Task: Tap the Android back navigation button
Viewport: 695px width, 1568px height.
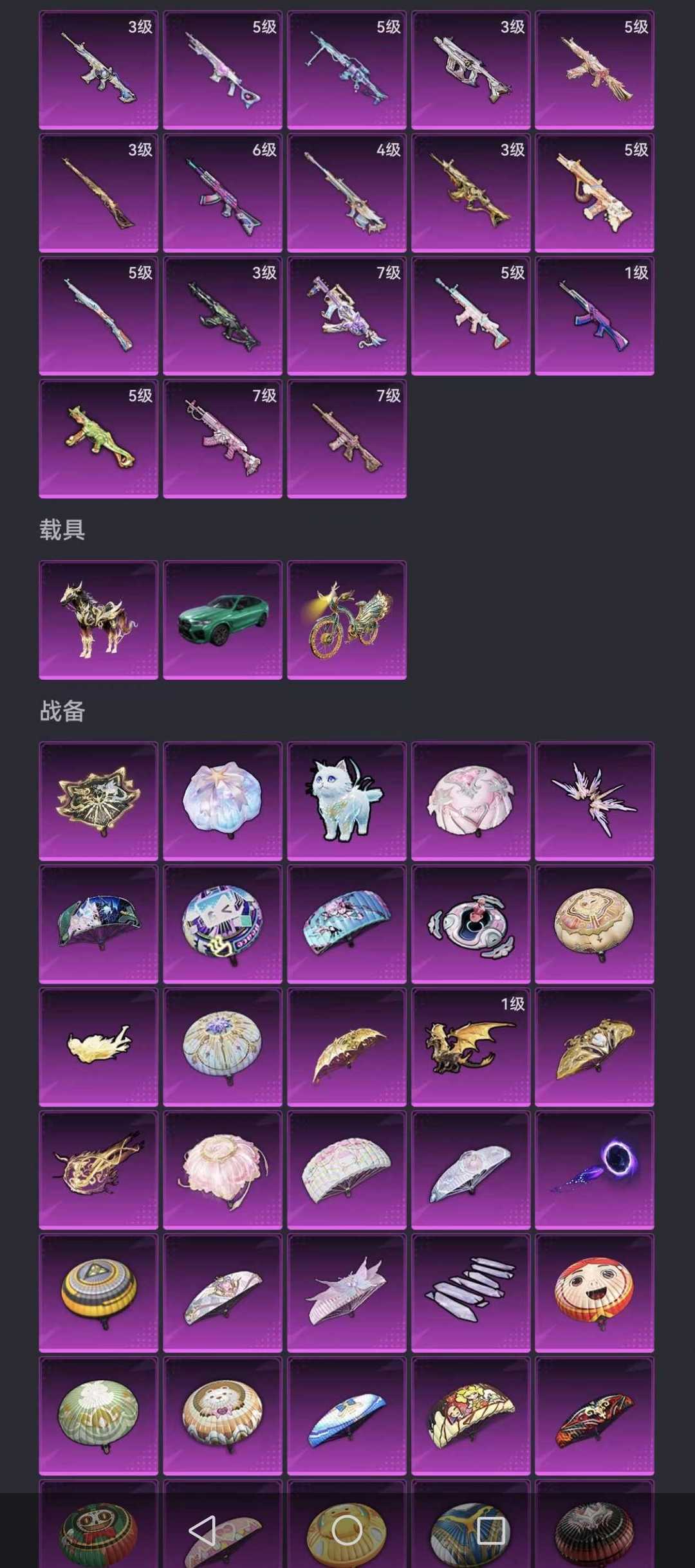Action: [x=202, y=1530]
